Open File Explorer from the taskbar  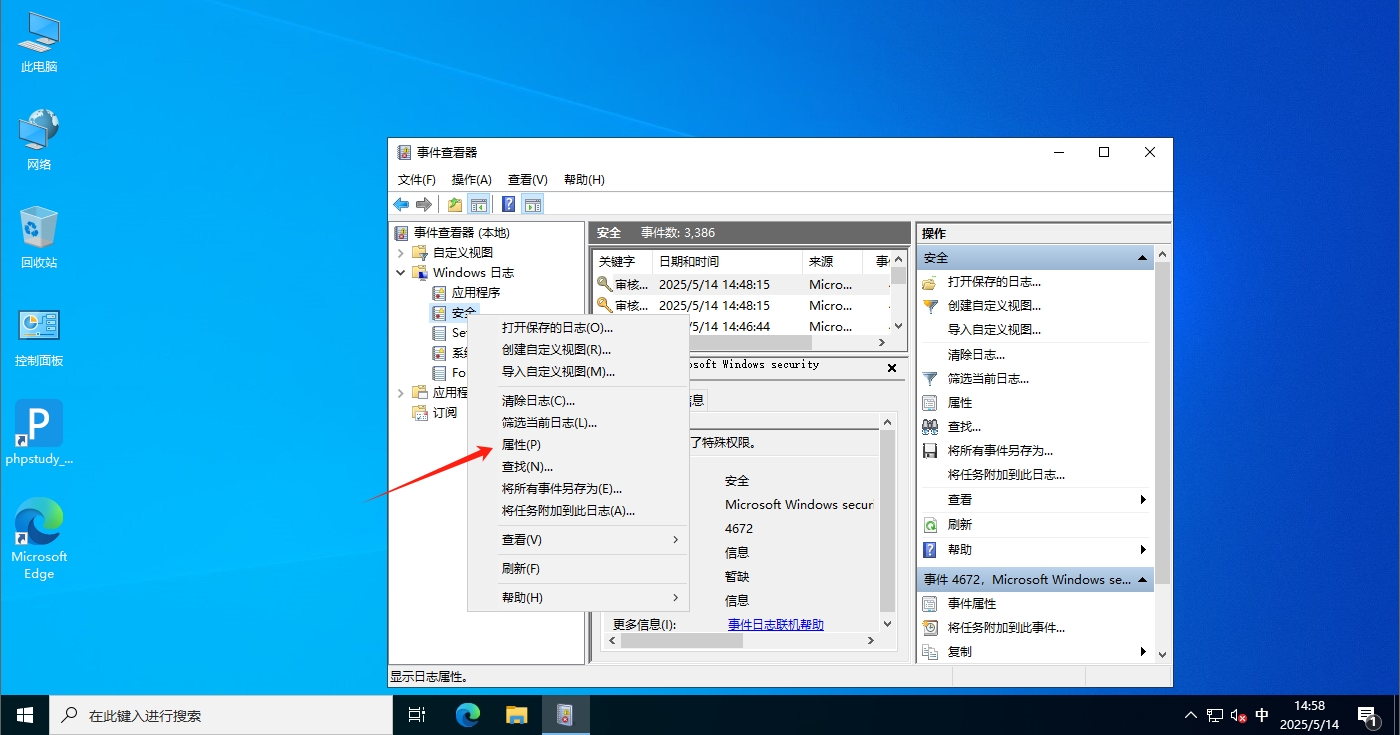click(x=516, y=715)
